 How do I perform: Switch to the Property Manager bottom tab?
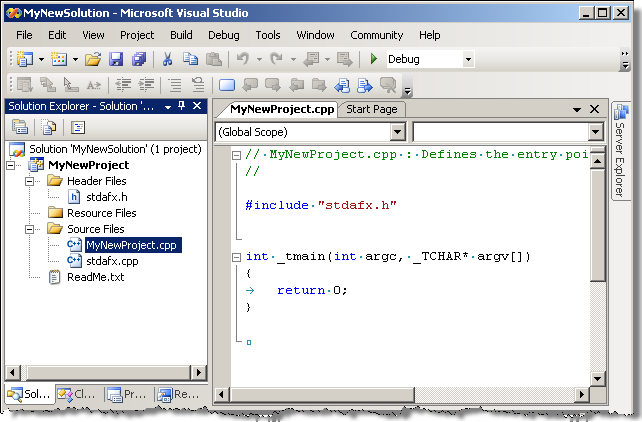click(127, 394)
